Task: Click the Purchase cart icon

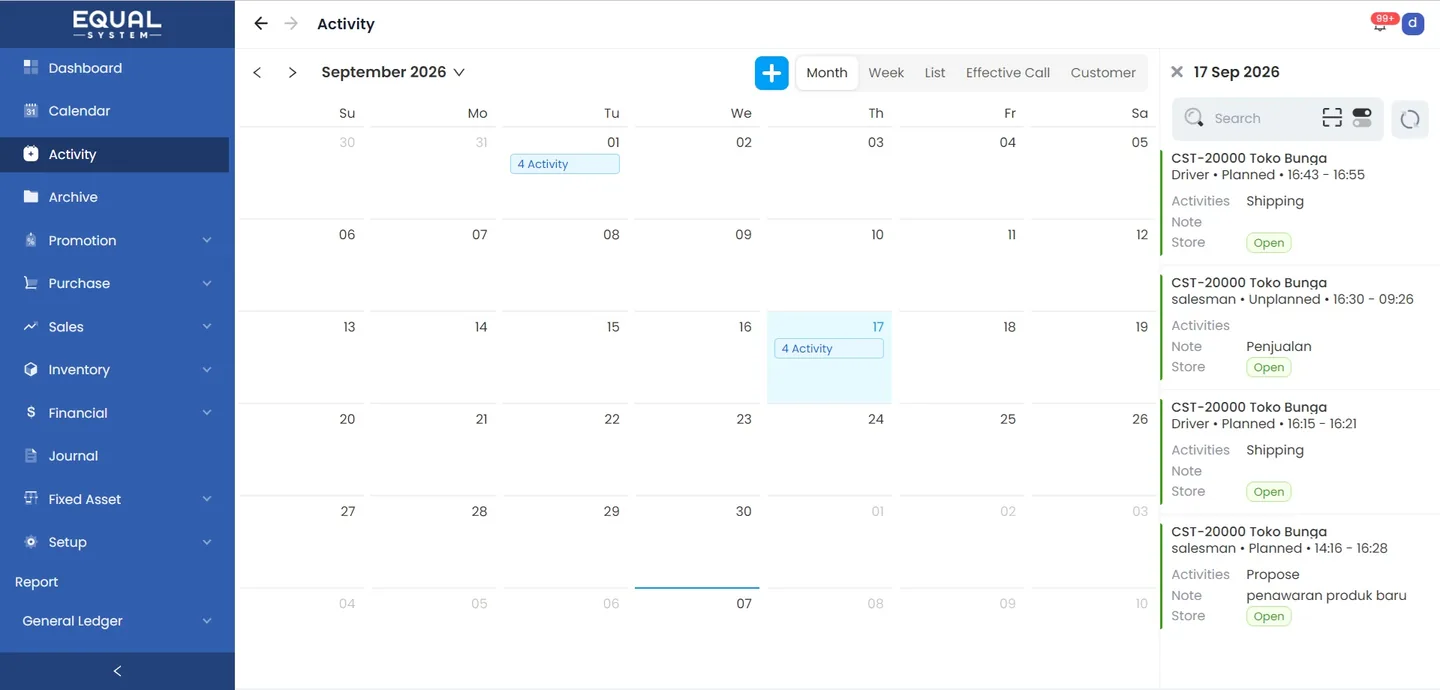Action: pyautogui.click(x=30, y=284)
